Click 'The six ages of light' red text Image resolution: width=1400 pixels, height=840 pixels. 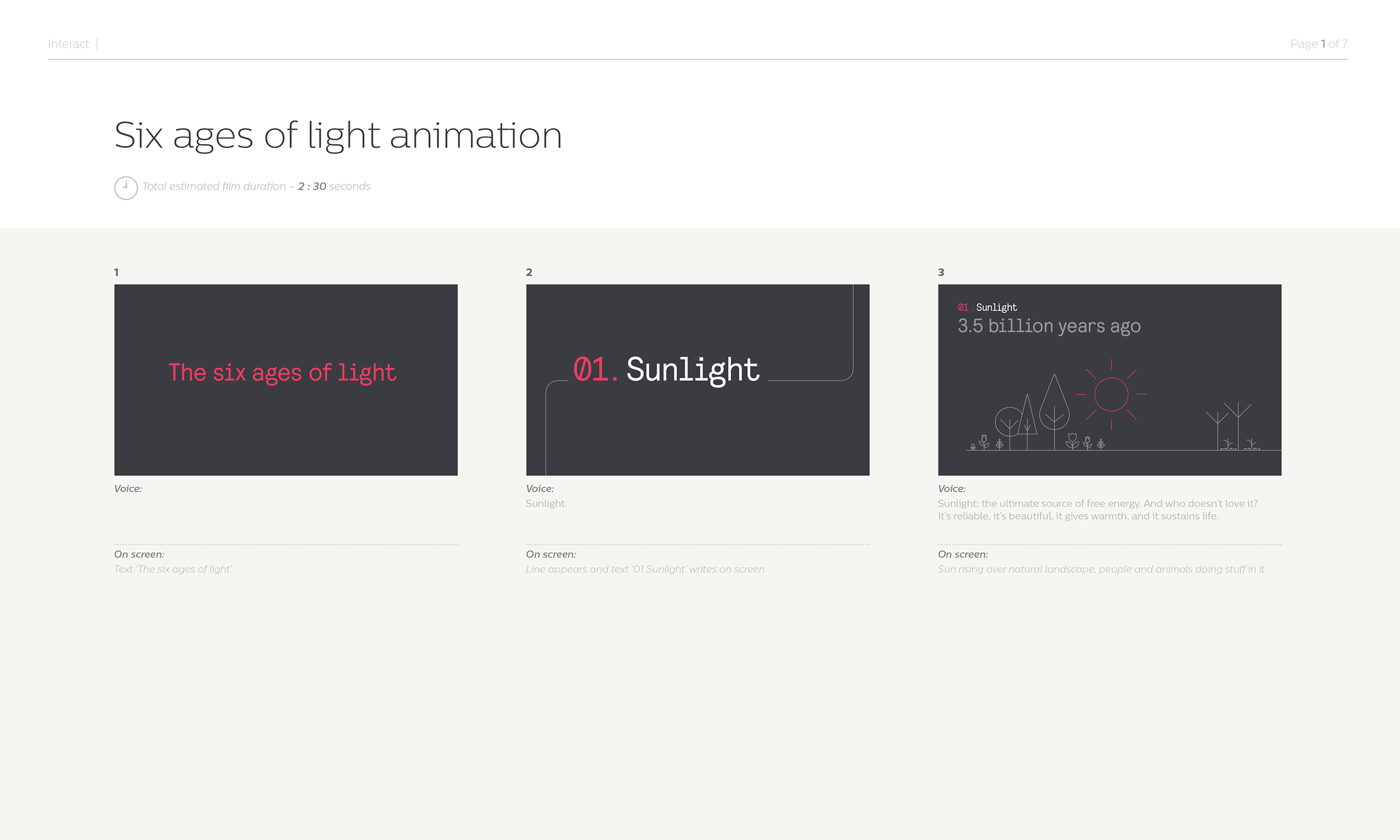pos(282,372)
